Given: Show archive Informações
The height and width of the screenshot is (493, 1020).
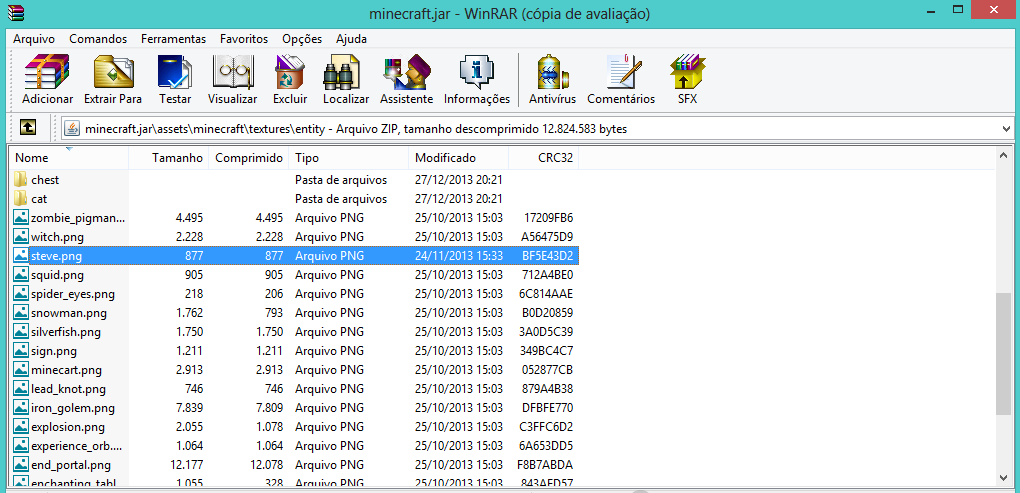Looking at the screenshot, I should click(477, 79).
